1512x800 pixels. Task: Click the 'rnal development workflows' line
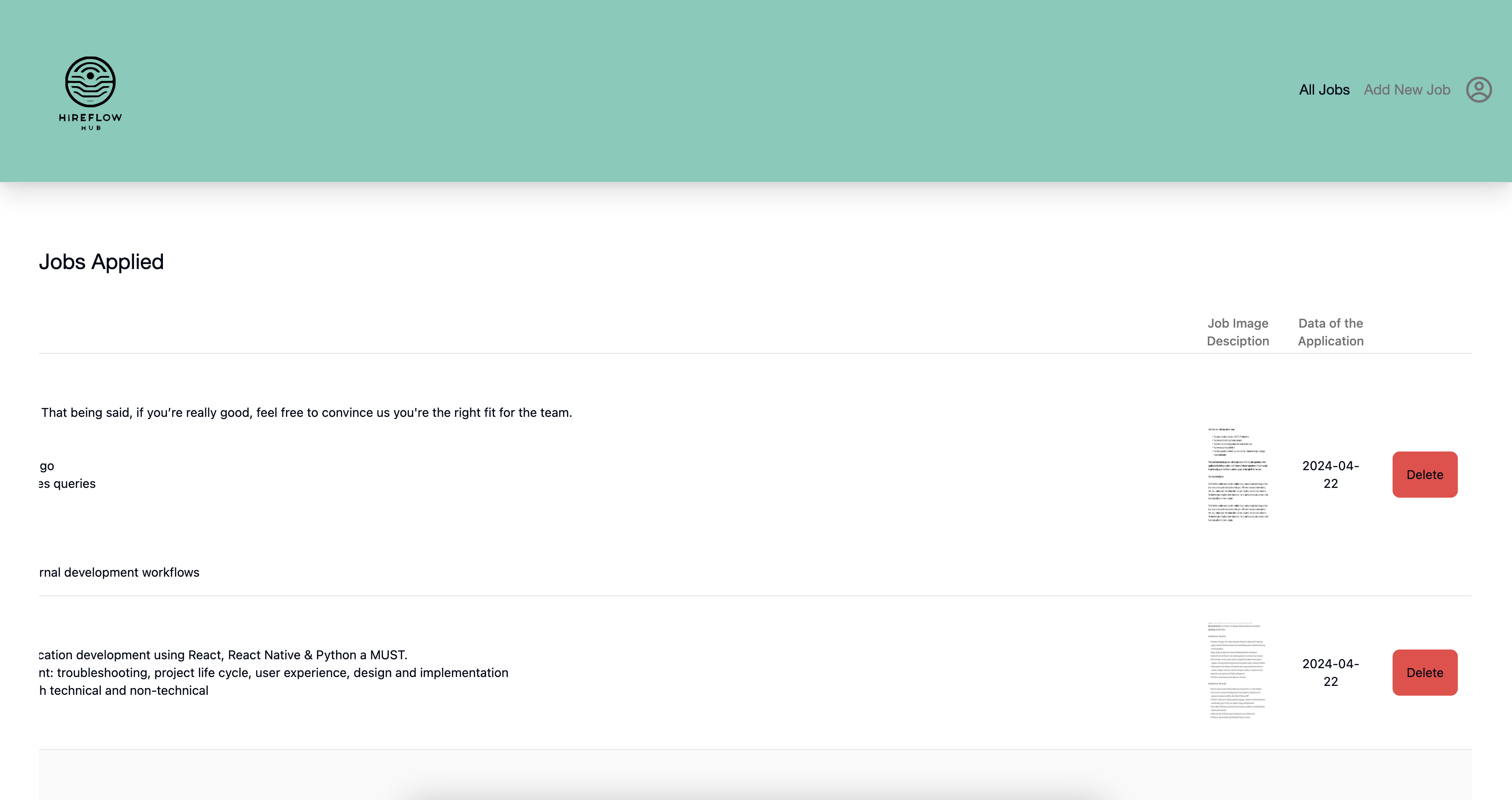click(119, 572)
